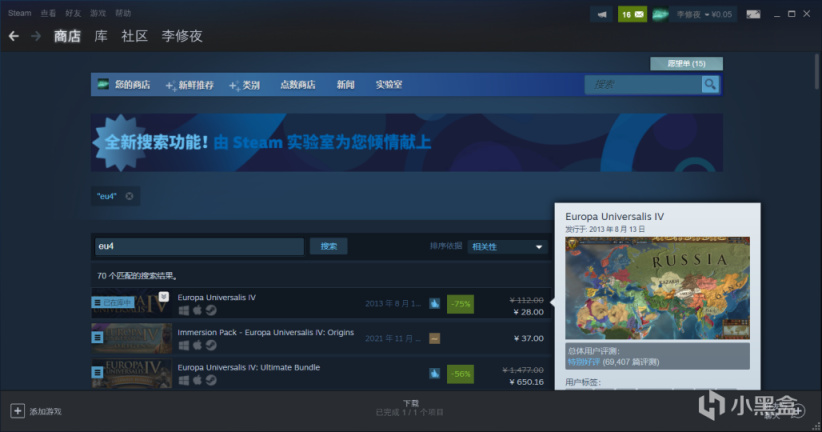Click the Windows icon under Europa Universalis IV

[x=183, y=310]
